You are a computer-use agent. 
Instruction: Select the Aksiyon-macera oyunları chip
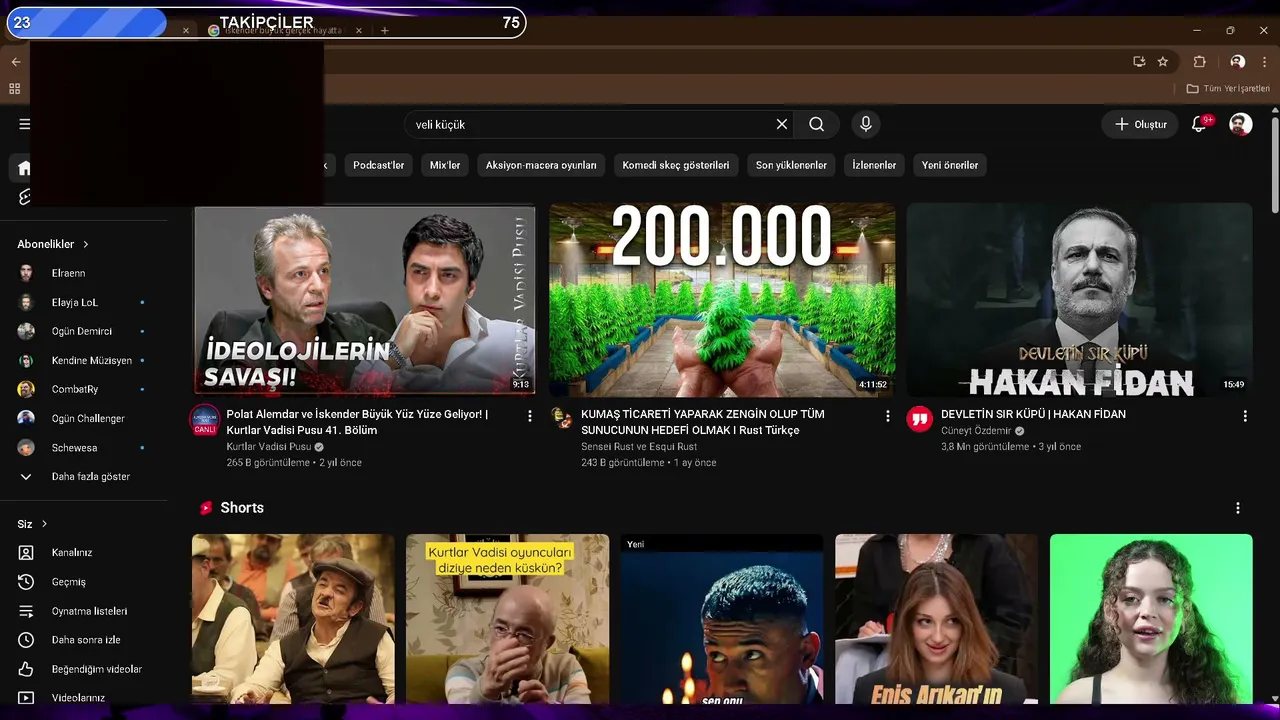(x=541, y=165)
